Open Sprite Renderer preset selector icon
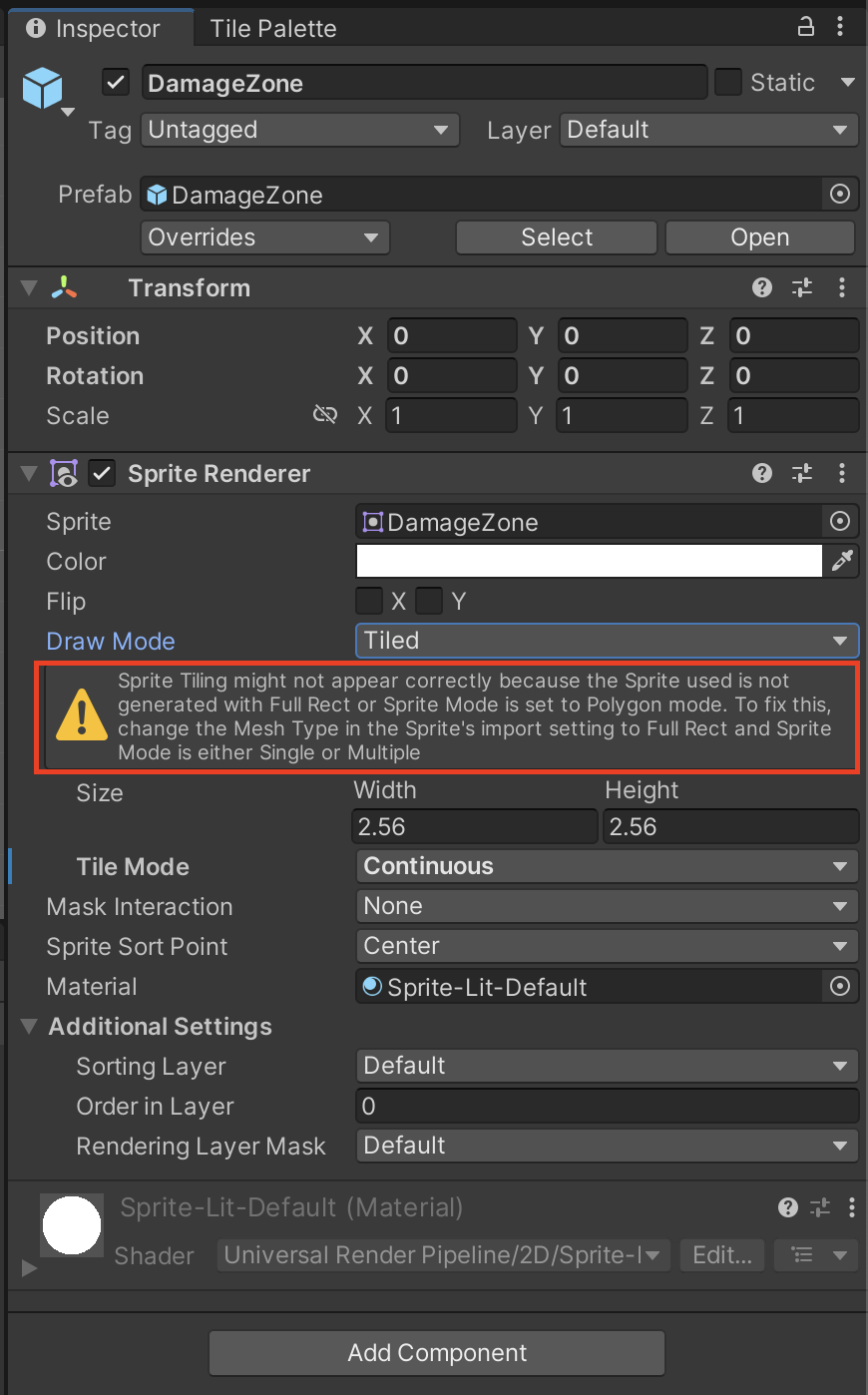 pyautogui.click(x=802, y=474)
